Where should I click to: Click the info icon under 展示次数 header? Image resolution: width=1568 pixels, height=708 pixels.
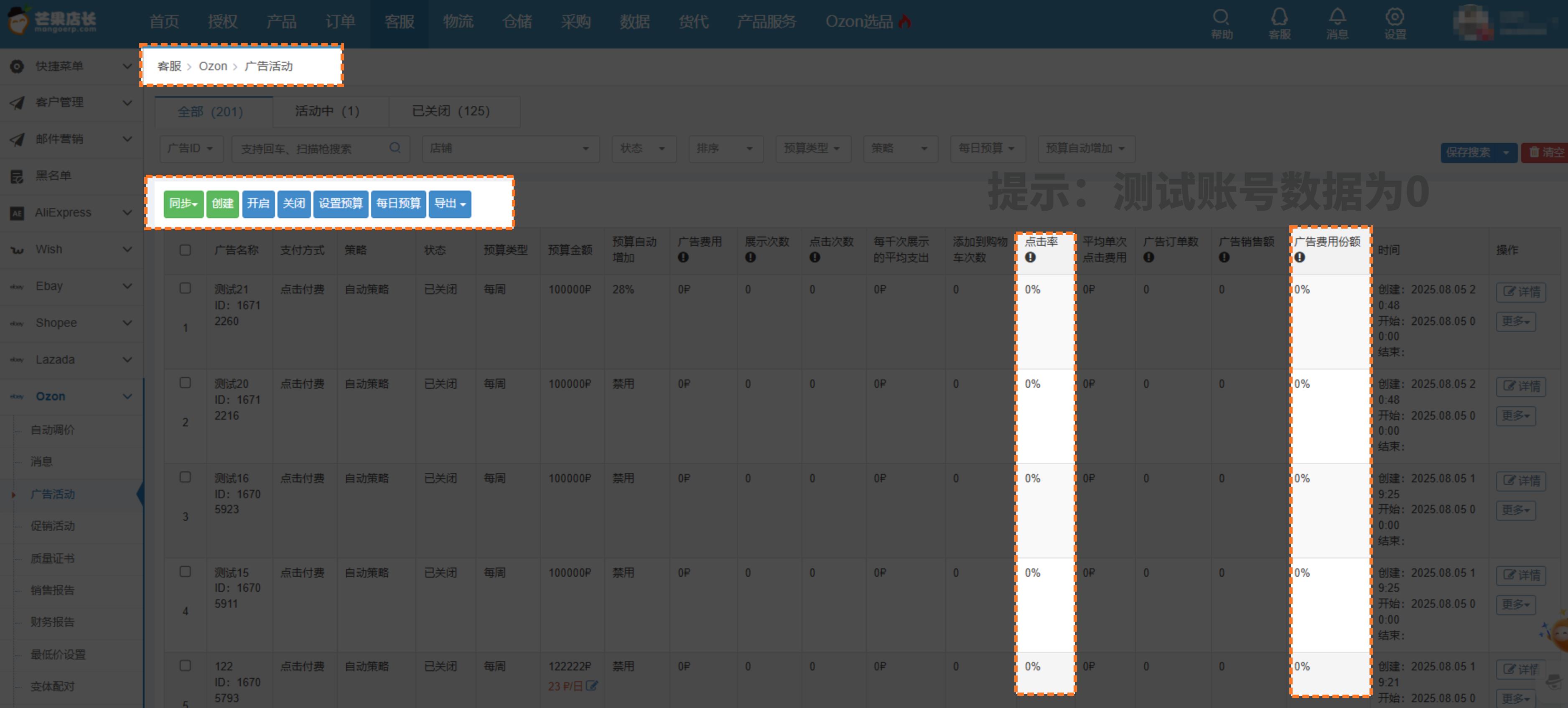click(751, 257)
